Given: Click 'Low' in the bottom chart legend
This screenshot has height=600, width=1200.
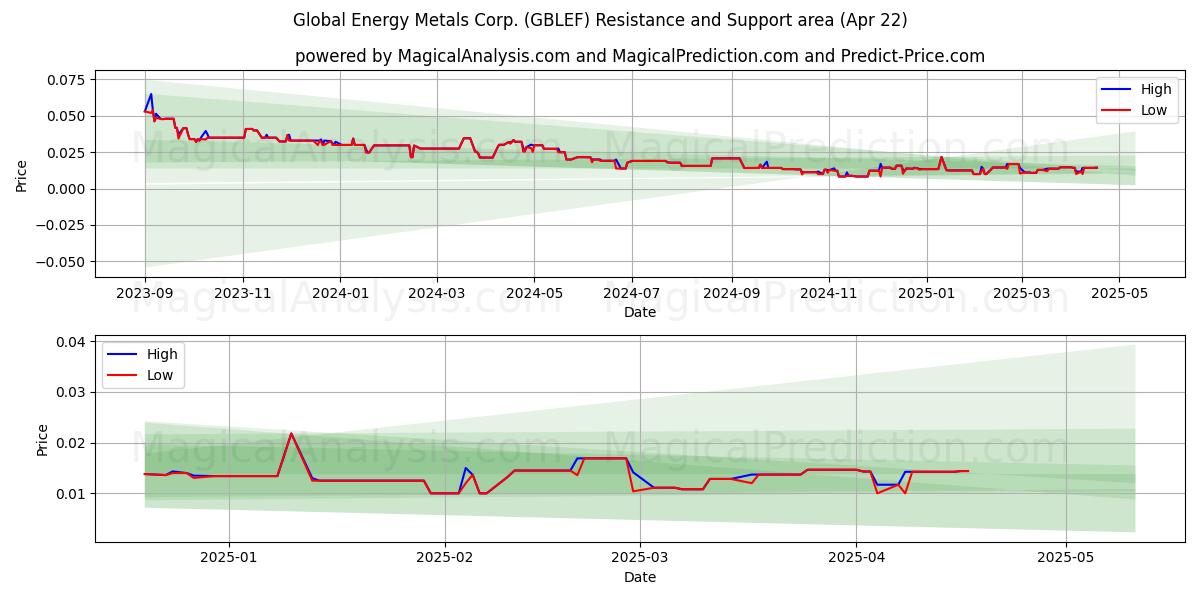Looking at the screenshot, I should [160, 375].
